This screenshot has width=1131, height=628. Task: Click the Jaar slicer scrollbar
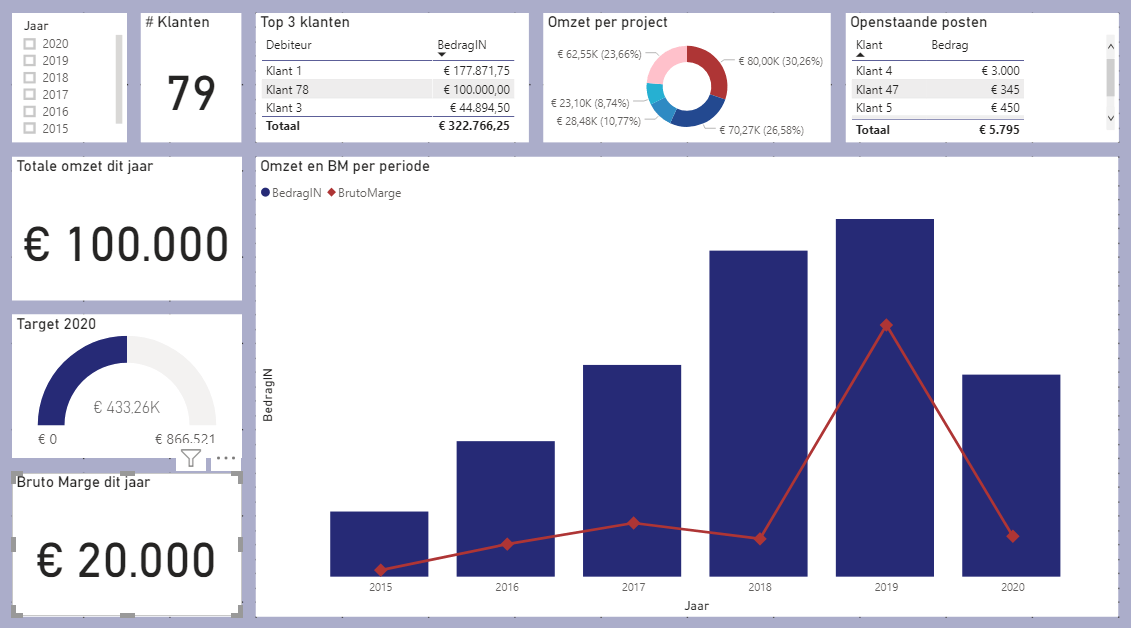point(119,79)
